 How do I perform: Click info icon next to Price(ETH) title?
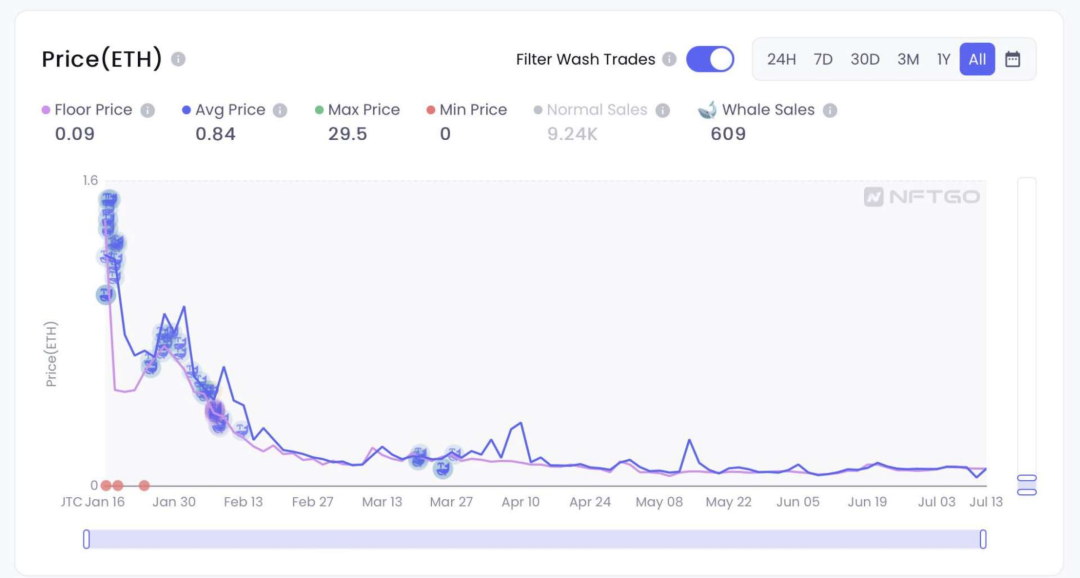pyautogui.click(x=178, y=59)
